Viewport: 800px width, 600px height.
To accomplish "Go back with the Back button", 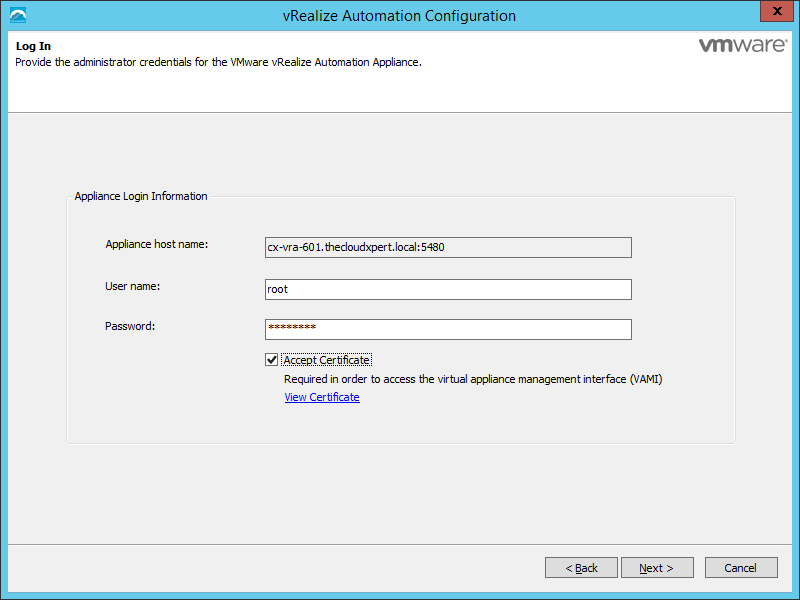I will coord(581,568).
